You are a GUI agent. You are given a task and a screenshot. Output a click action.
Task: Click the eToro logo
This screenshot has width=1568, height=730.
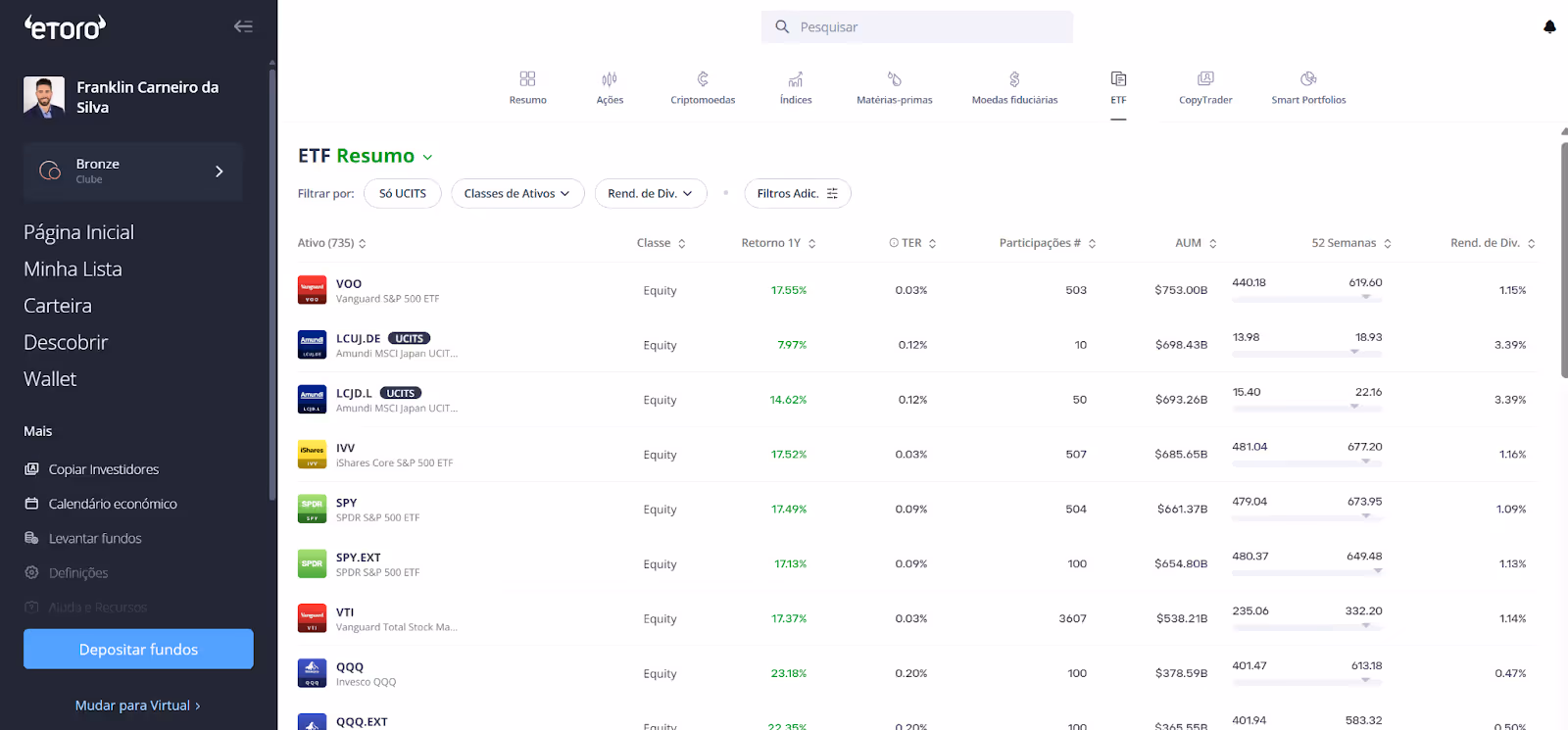click(65, 27)
